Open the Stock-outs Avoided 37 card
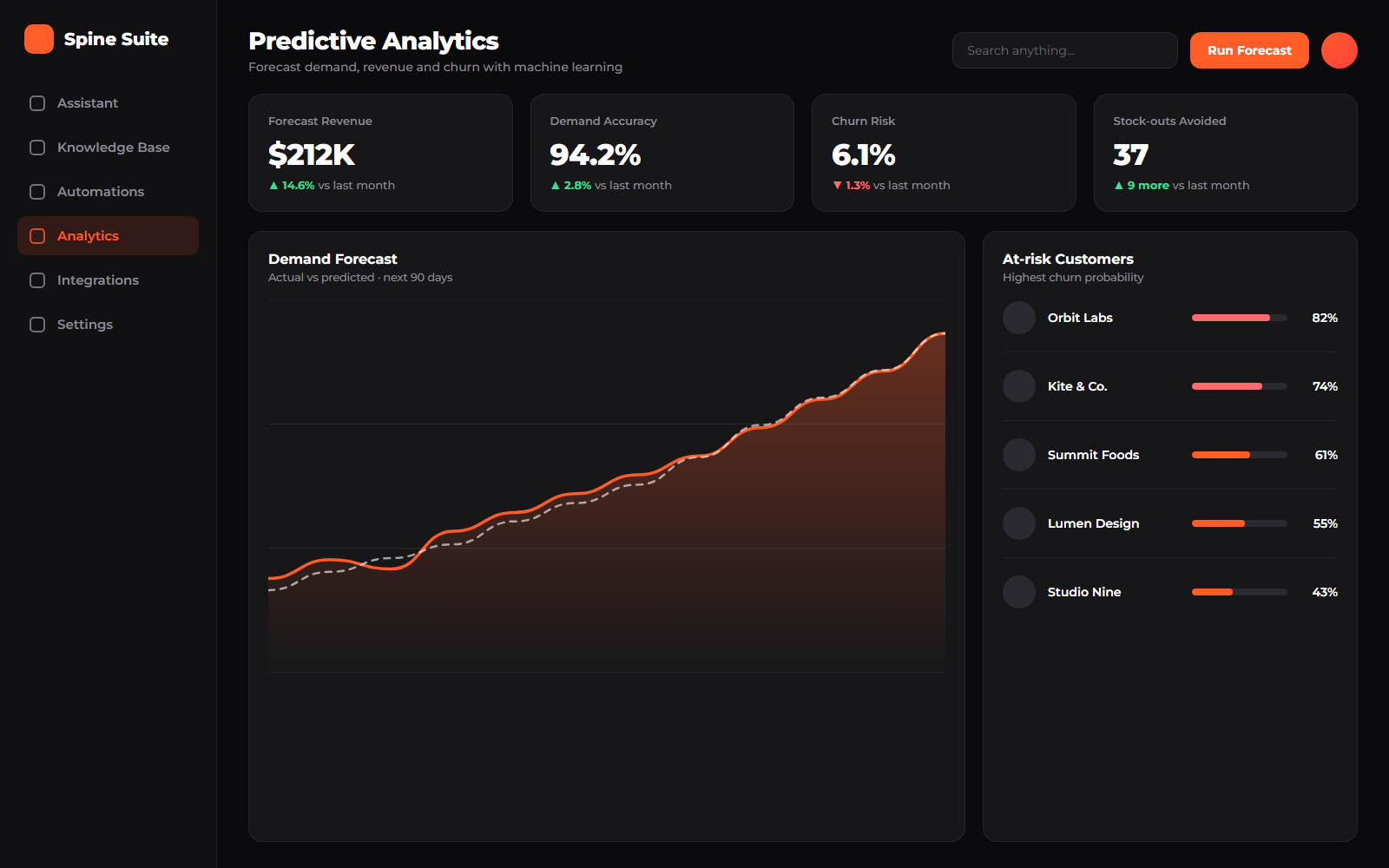This screenshot has height=868, width=1389. [1226, 153]
